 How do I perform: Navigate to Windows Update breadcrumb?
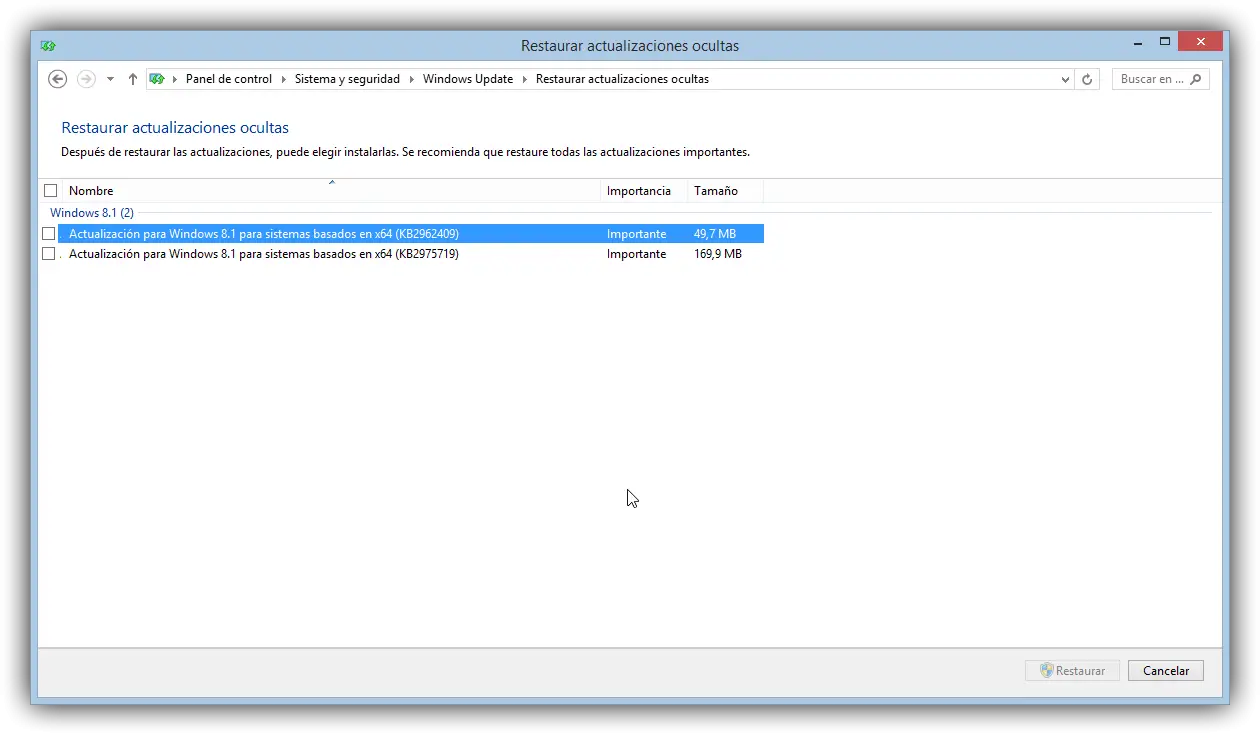[x=468, y=79]
